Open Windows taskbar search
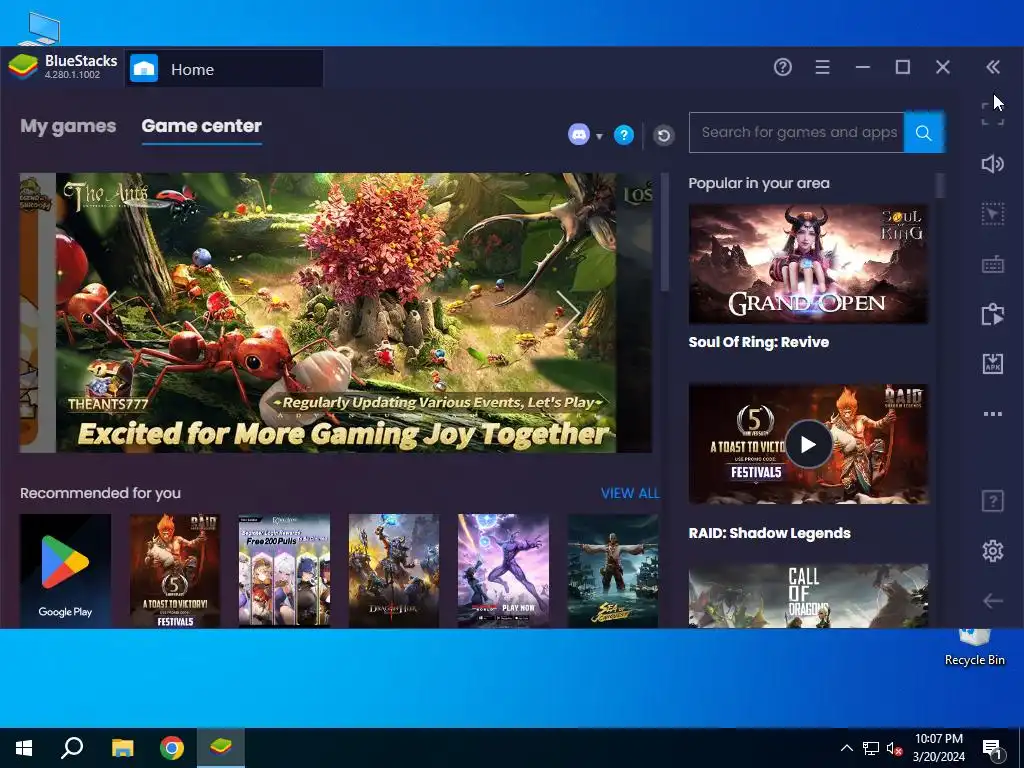The width and height of the screenshot is (1024, 768). tap(72, 748)
